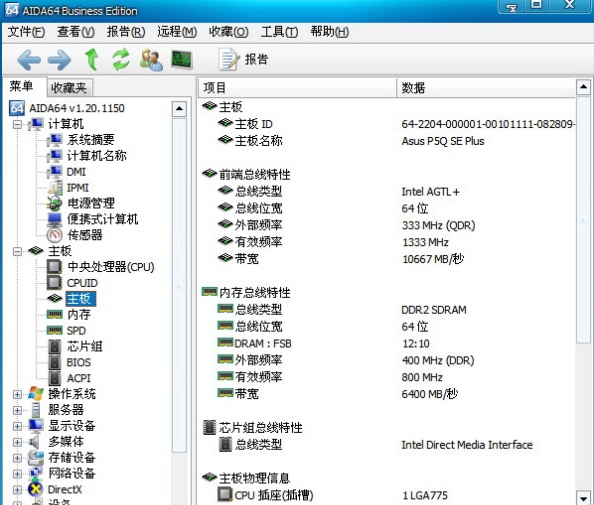The height and width of the screenshot is (505, 594).
Task: Click the green up-level arrow icon
Action: point(91,59)
